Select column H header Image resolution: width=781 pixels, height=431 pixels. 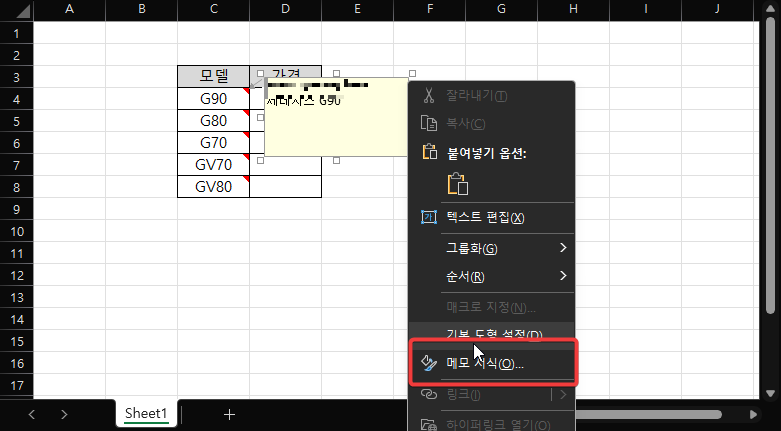click(x=573, y=8)
